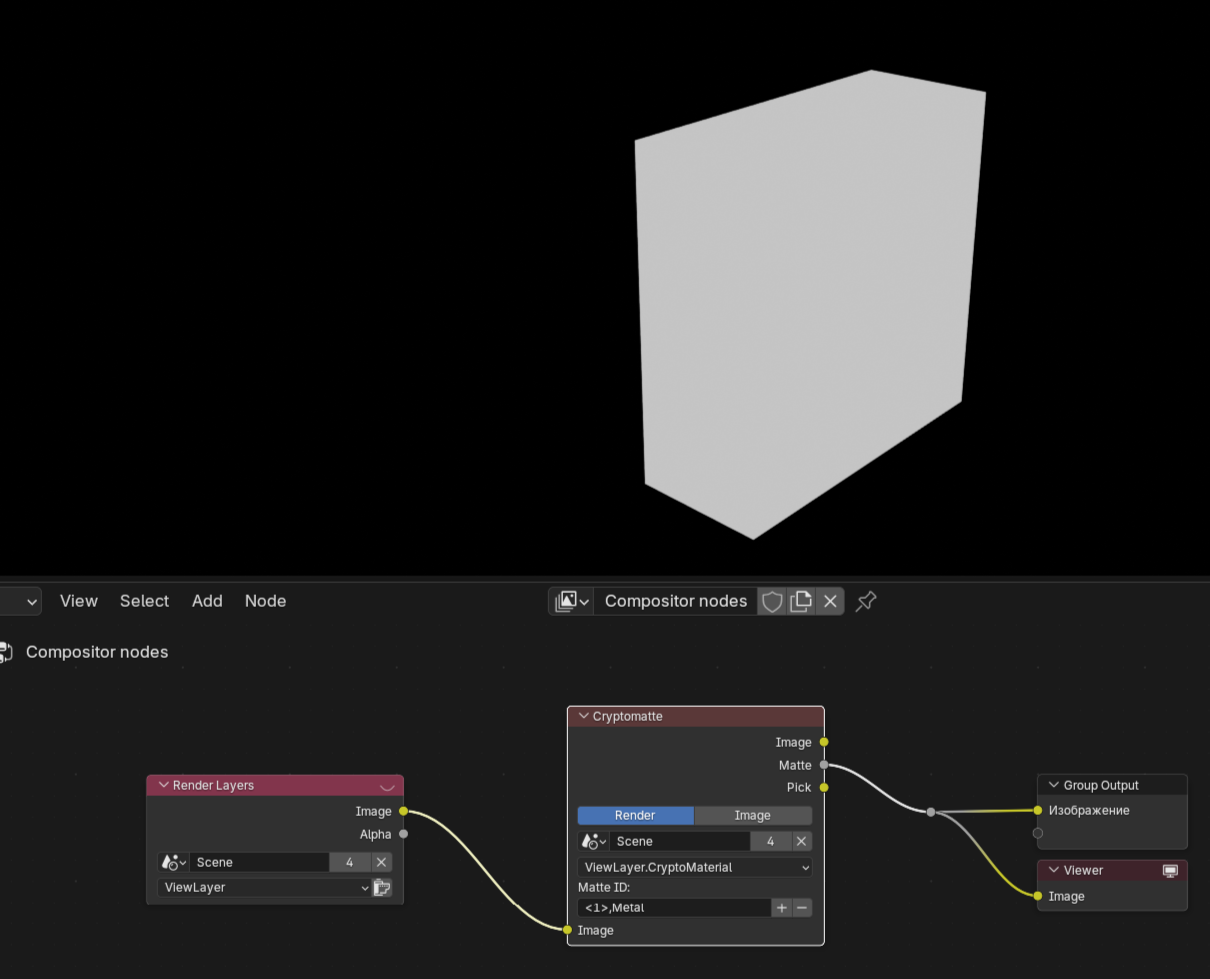Click Render Layers node preview toggle icon

click(x=387, y=786)
